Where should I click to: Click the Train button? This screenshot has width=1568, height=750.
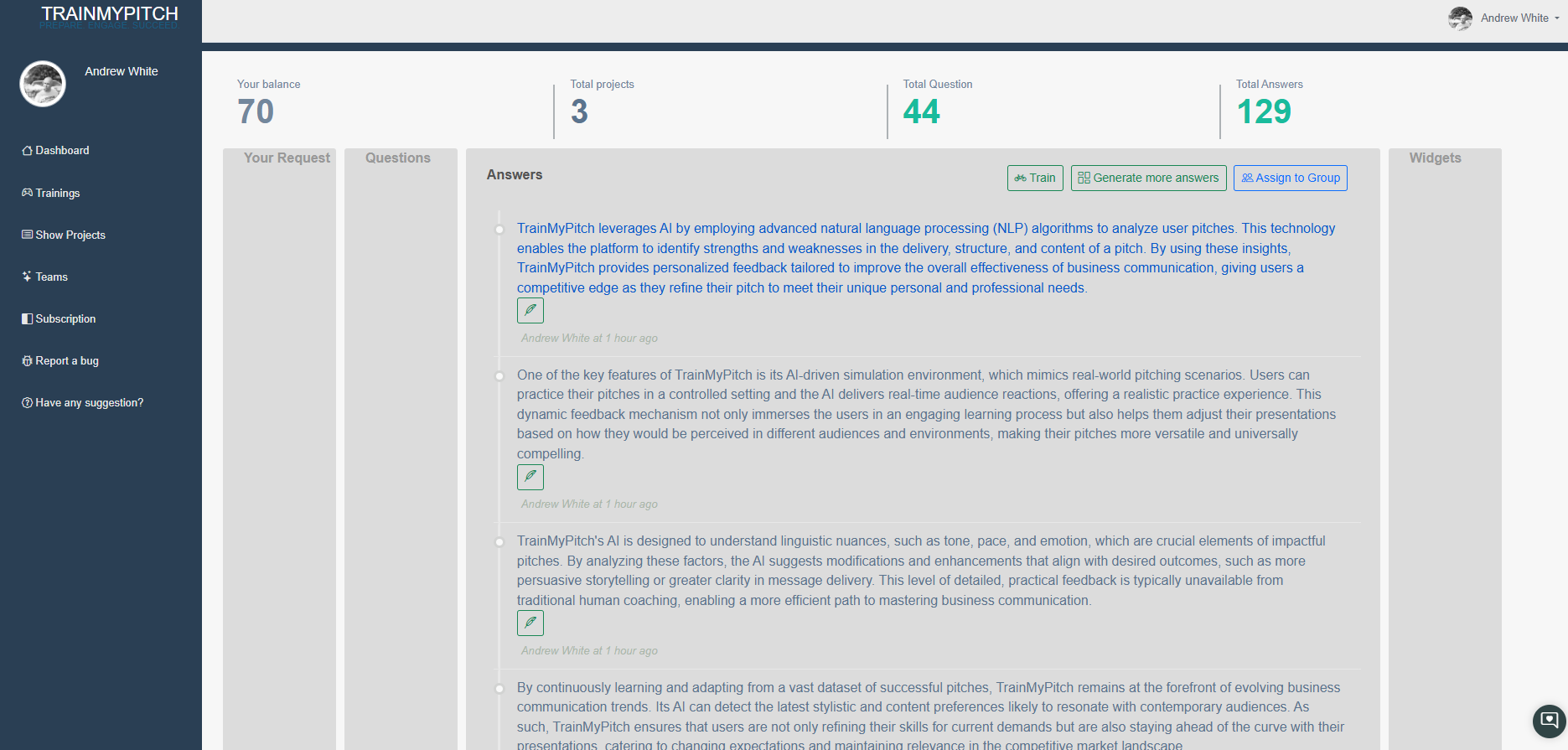coord(1035,178)
